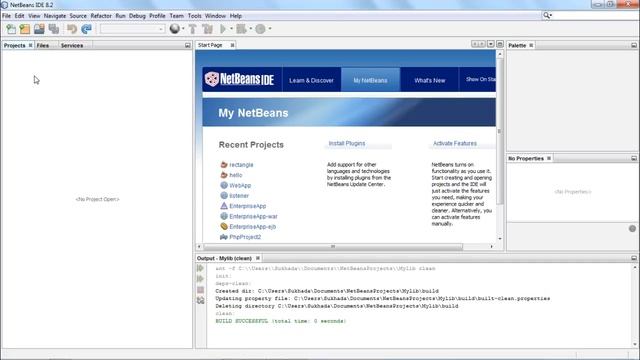640x360 pixels.
Task: Open the Navigate menu
Action: click(55, 16)
